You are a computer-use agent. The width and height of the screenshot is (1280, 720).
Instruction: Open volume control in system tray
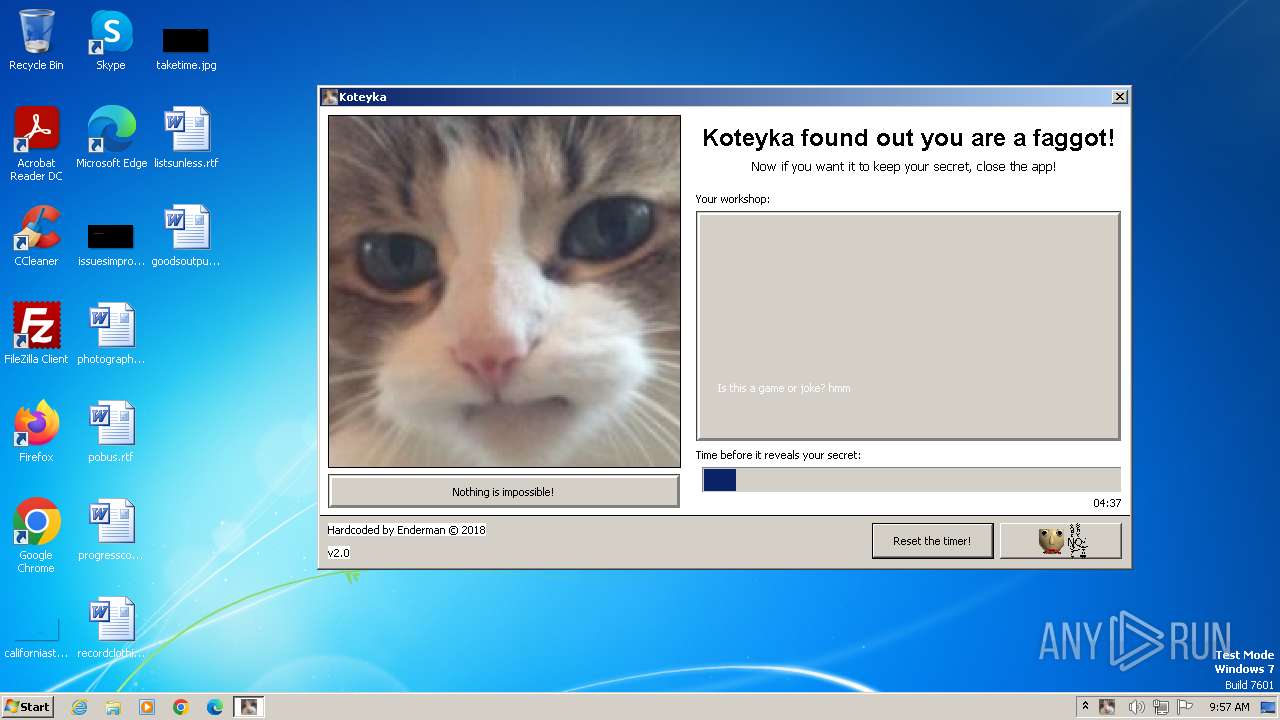pyautogui.click(x=1136, y=707)
